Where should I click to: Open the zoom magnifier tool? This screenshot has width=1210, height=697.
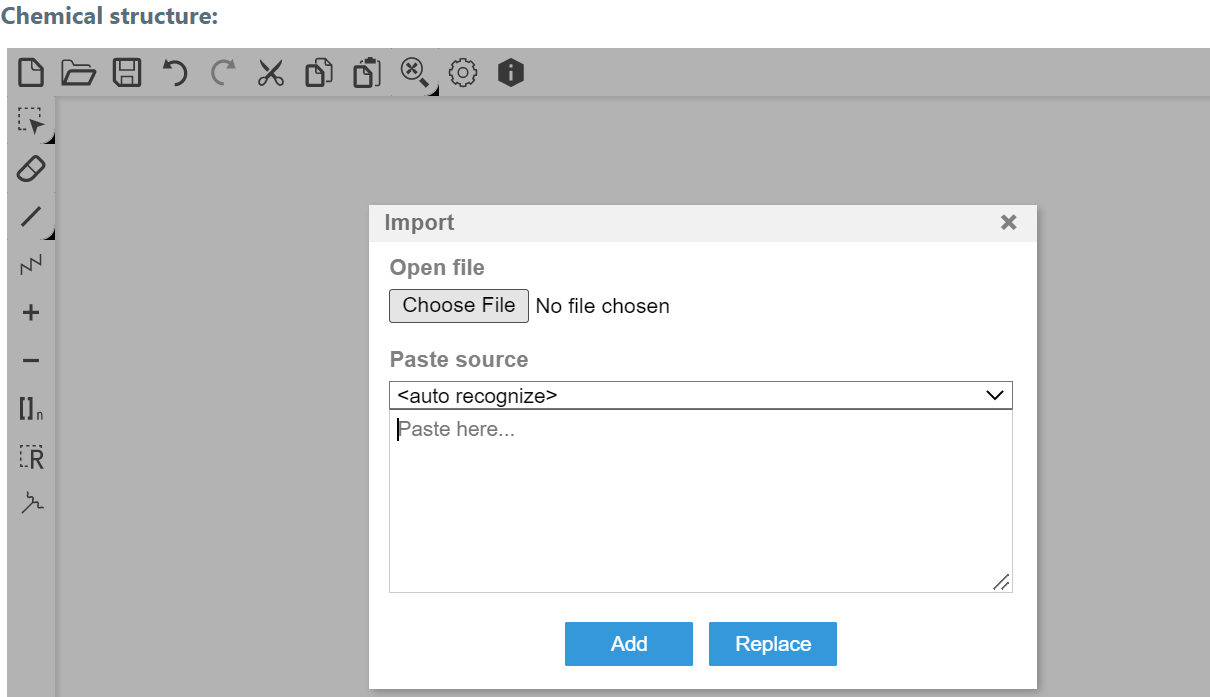coord(414,73)
